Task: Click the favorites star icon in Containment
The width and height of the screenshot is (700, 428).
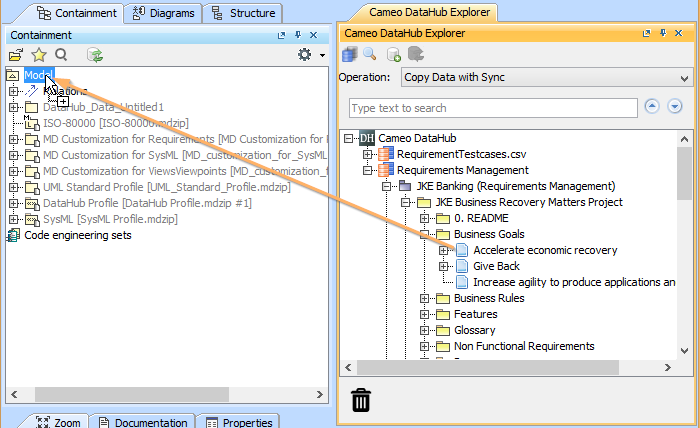Action: click(x=39, y=55)
